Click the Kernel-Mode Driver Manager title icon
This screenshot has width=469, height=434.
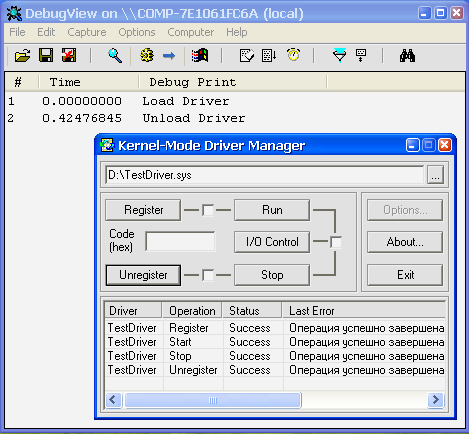point(107,145)
